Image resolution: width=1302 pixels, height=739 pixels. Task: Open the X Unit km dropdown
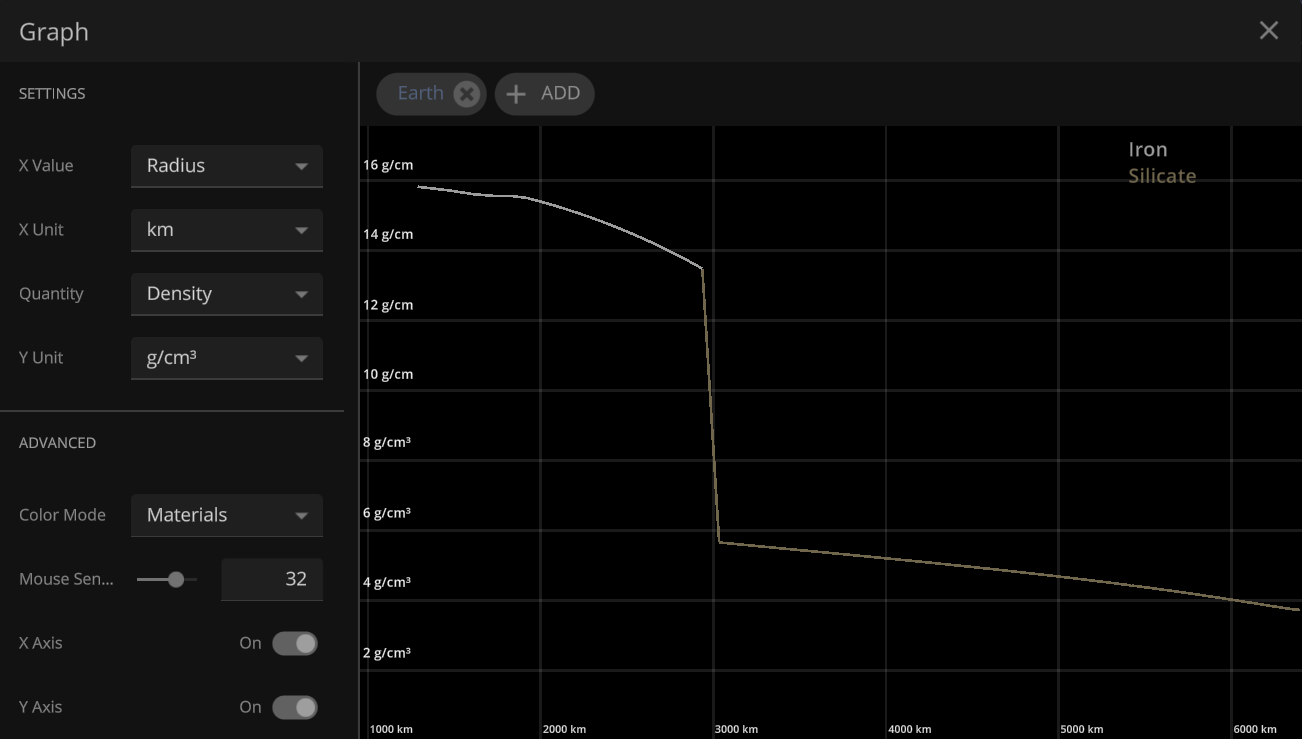(x=227, y=230)
